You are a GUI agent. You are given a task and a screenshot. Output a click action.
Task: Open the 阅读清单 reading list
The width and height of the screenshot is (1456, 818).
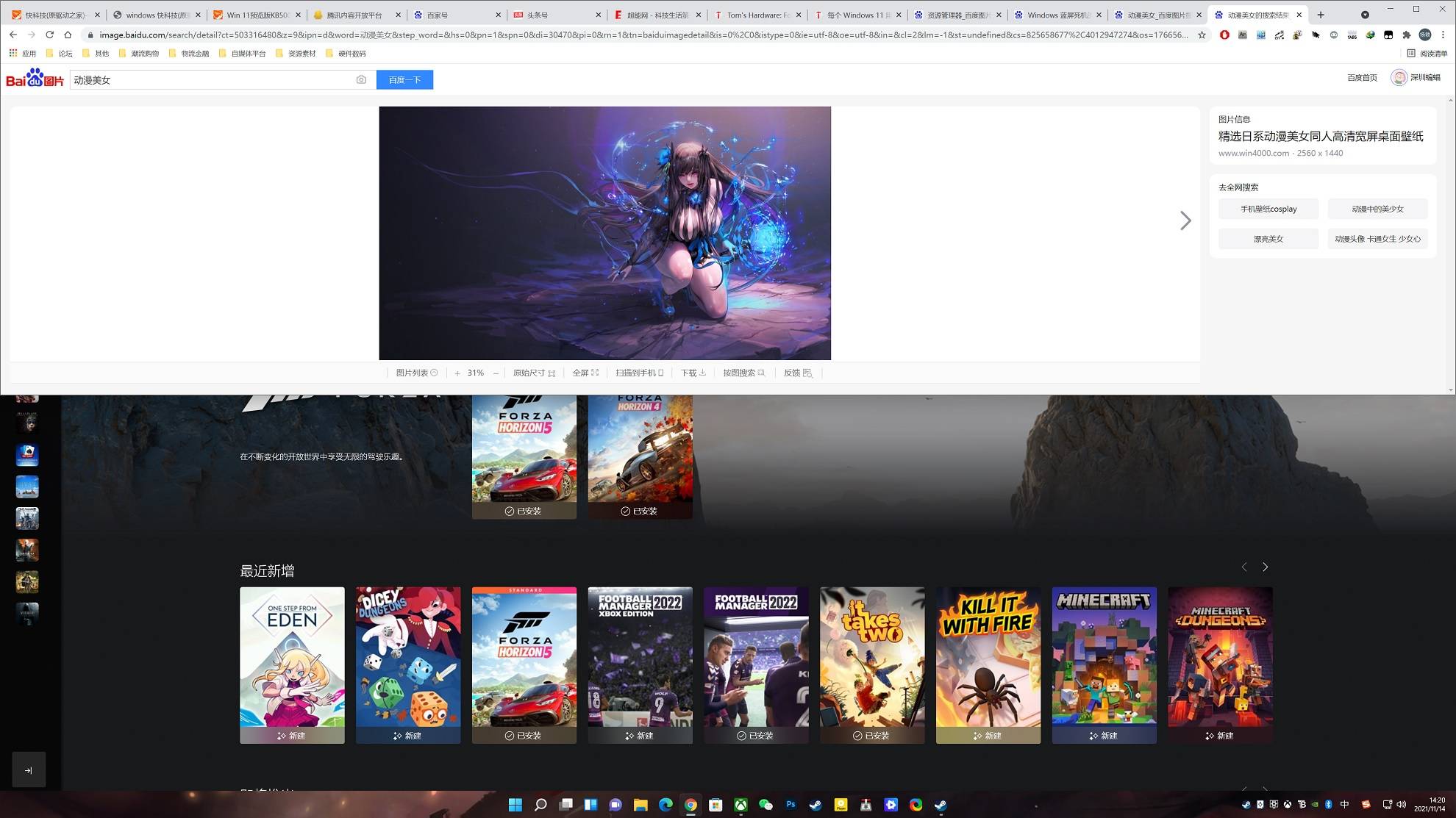point(1427,53)
